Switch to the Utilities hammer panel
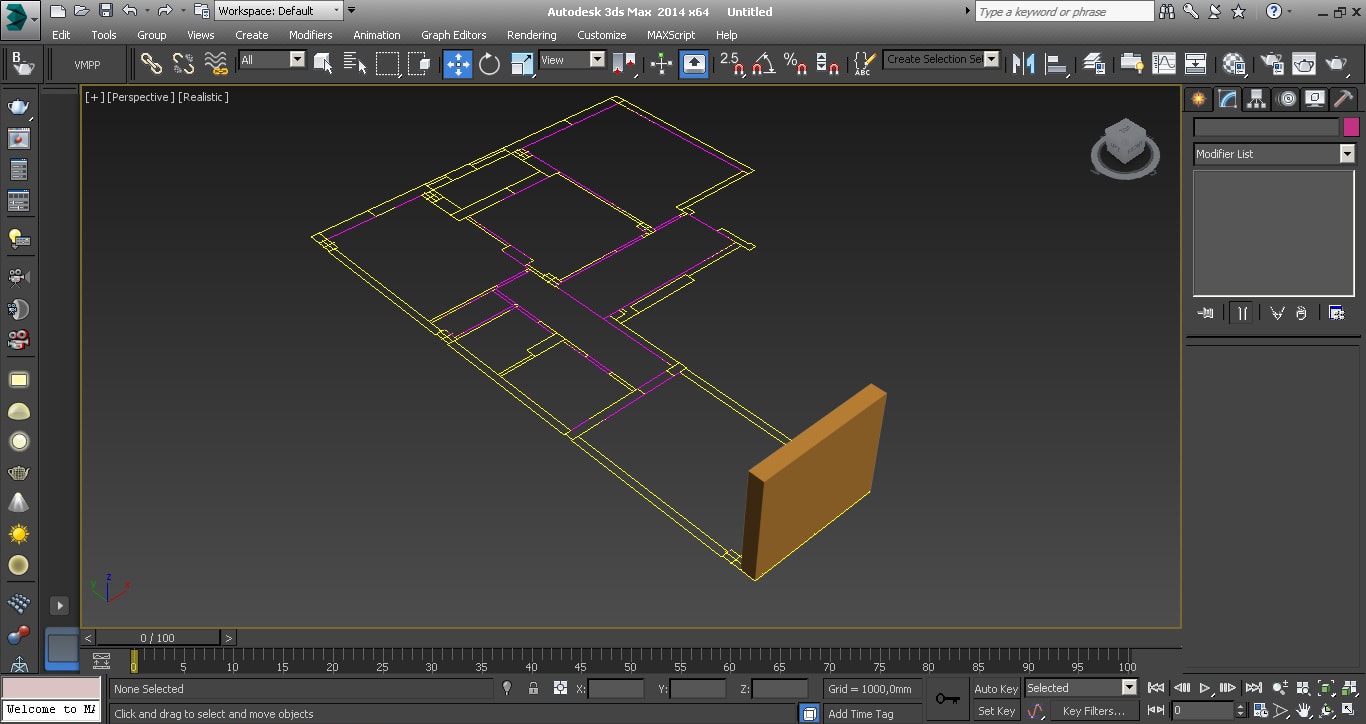Viewport: 1366px width, 724px height. (x=1344, y=99)
